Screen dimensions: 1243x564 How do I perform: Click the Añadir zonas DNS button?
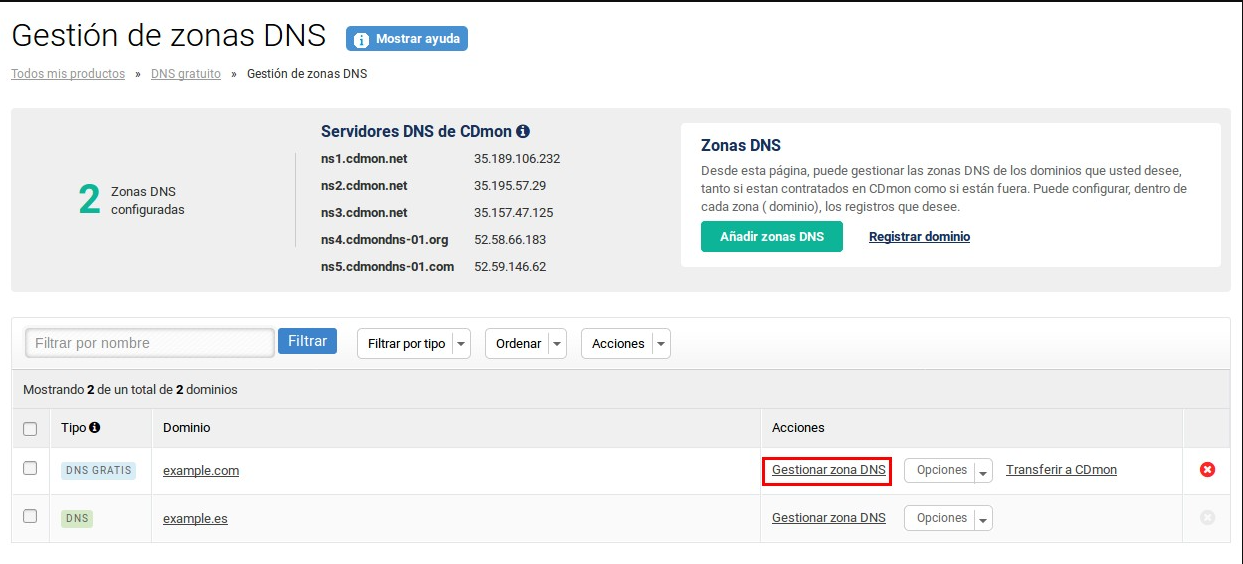pos(772,237)
